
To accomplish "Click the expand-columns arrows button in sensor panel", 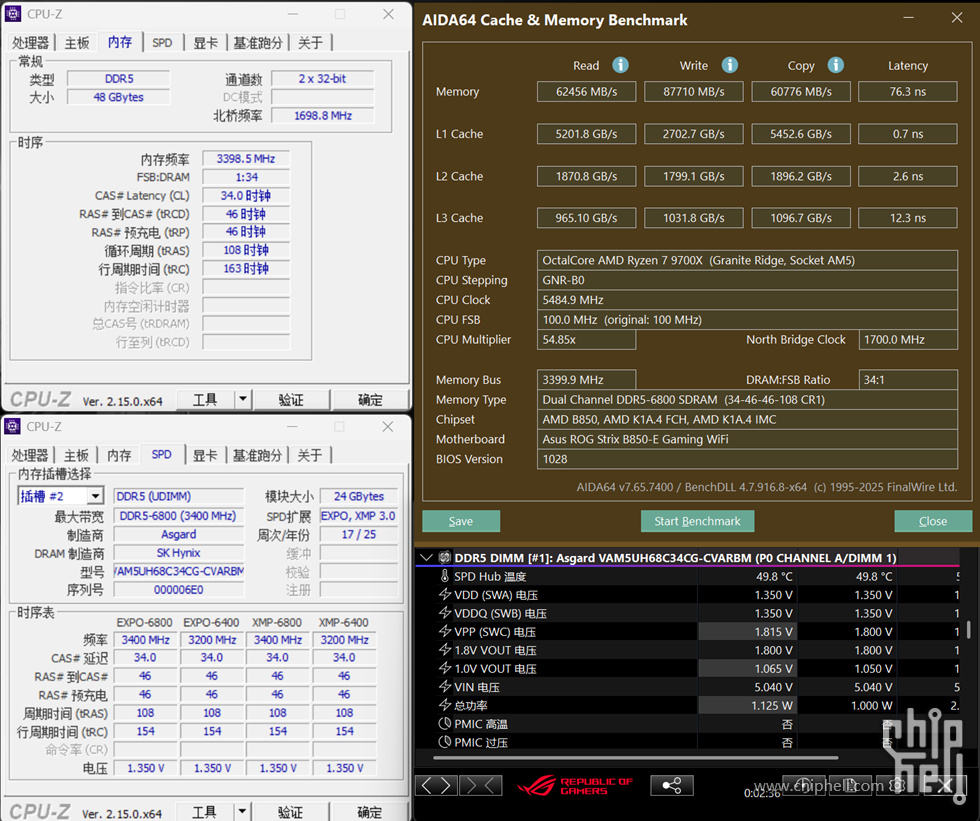I will pos(436,785).
